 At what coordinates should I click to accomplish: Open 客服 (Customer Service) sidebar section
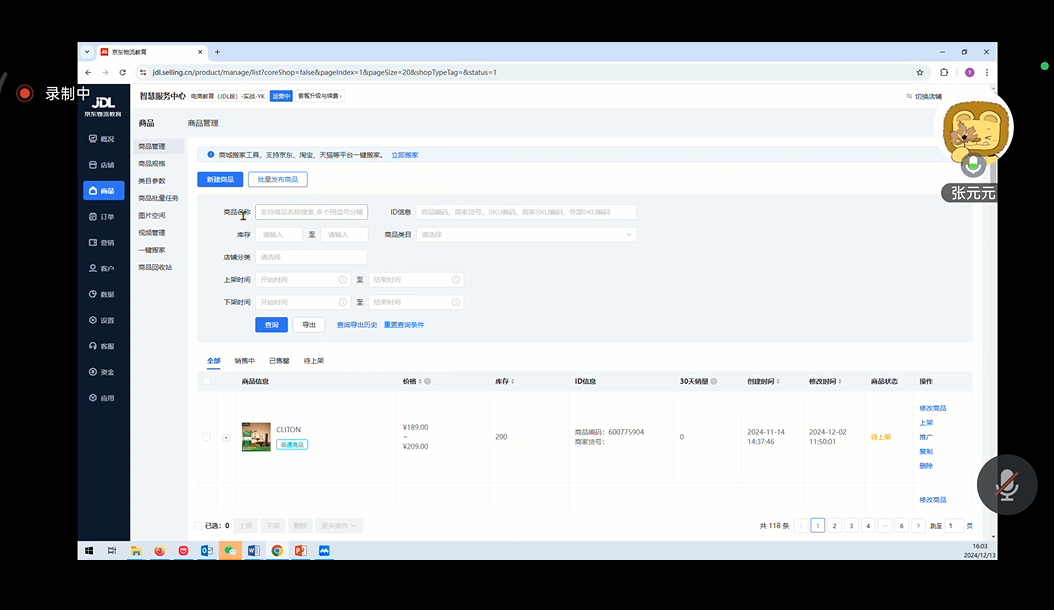[104, 347]
